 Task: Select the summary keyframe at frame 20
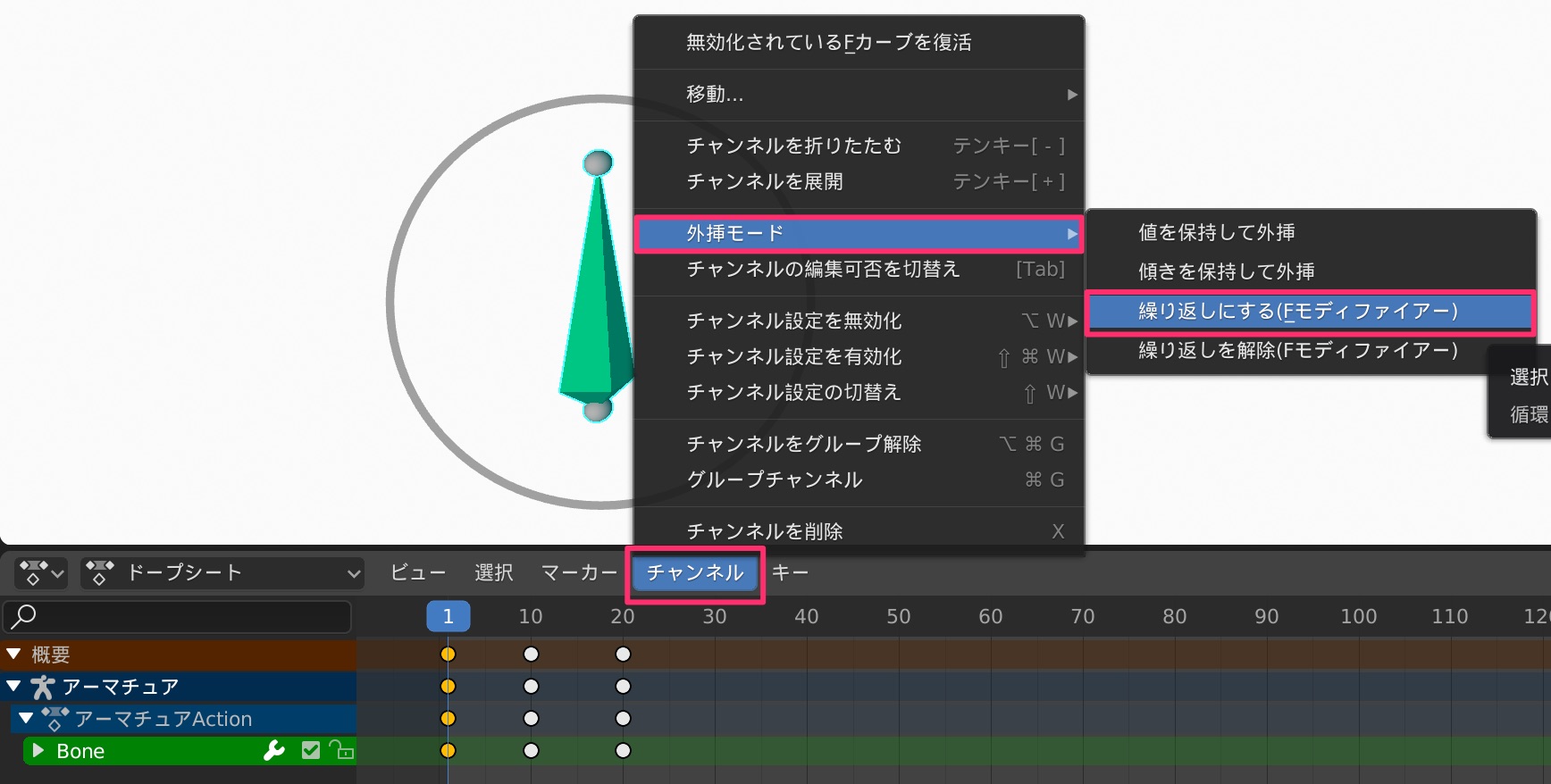(623, 655)
